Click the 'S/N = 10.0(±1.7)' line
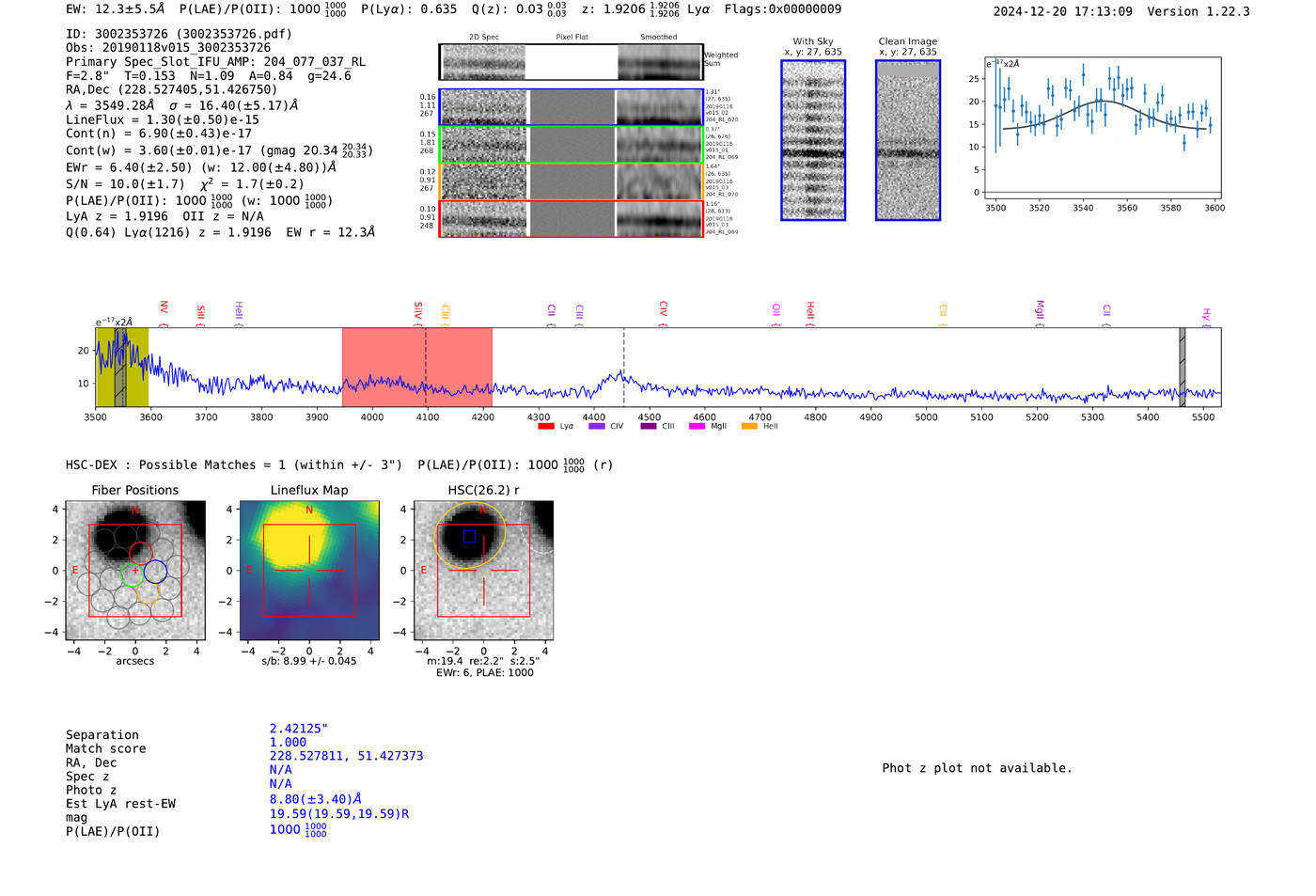This screenshot has width=1316, height=896. click(125, 184)
